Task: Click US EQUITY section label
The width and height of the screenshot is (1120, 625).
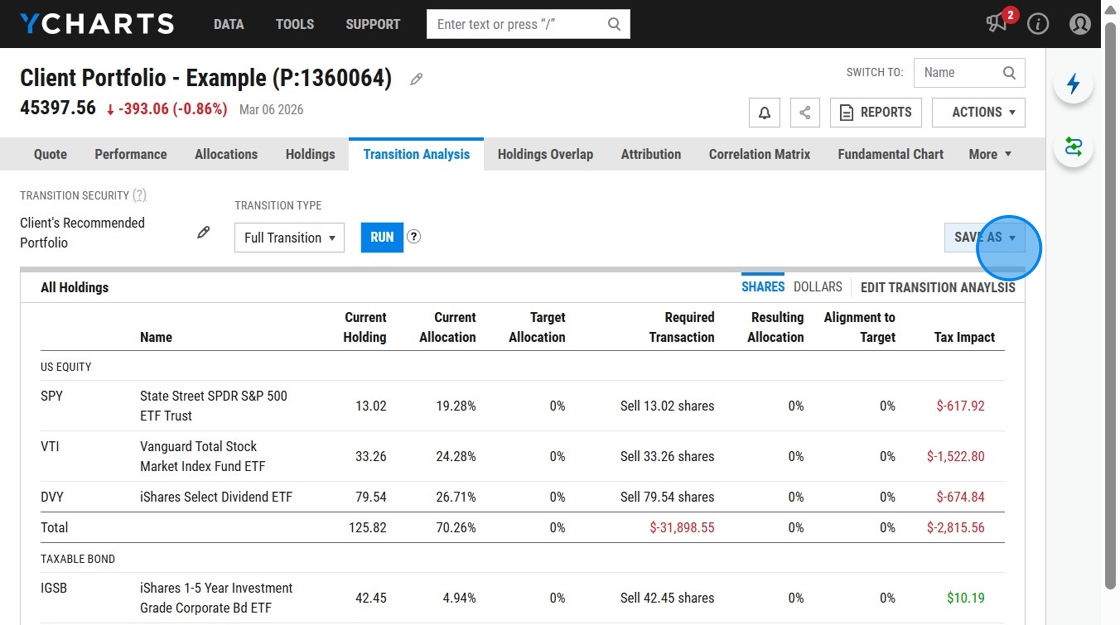Action: (66, 367)
